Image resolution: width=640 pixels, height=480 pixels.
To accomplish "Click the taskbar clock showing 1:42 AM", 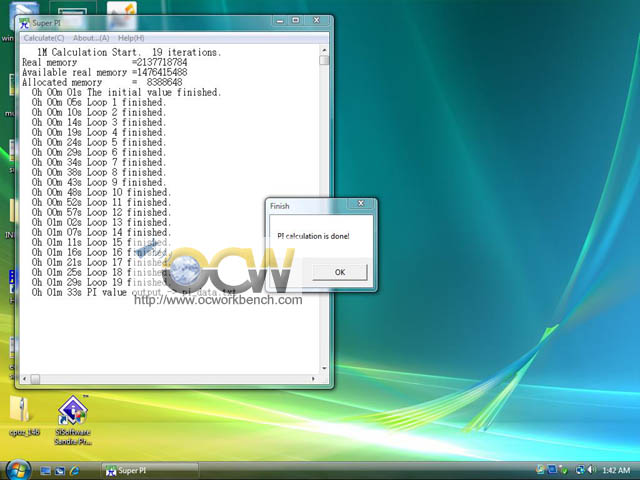I will tap(616, 471).
